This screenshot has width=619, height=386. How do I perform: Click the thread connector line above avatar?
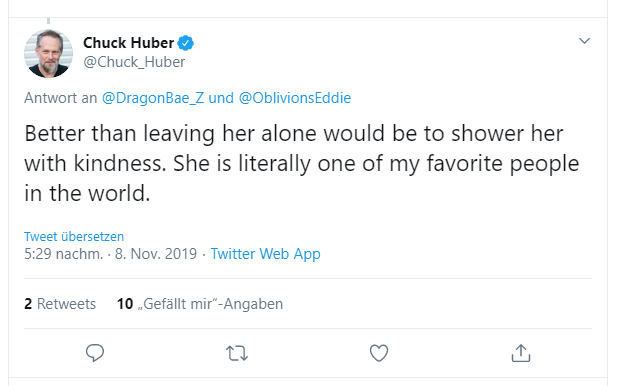[49, 21]
